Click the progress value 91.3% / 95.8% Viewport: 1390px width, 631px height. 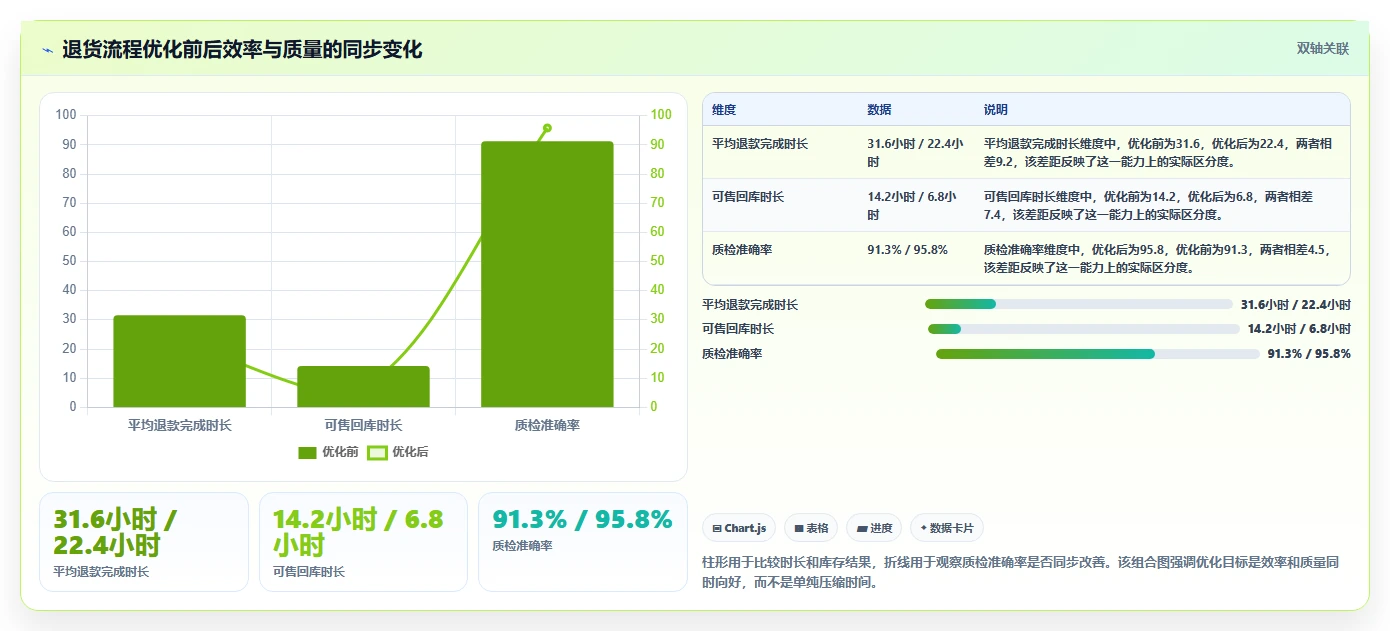pyautogui.click(x=1309, y=354)
